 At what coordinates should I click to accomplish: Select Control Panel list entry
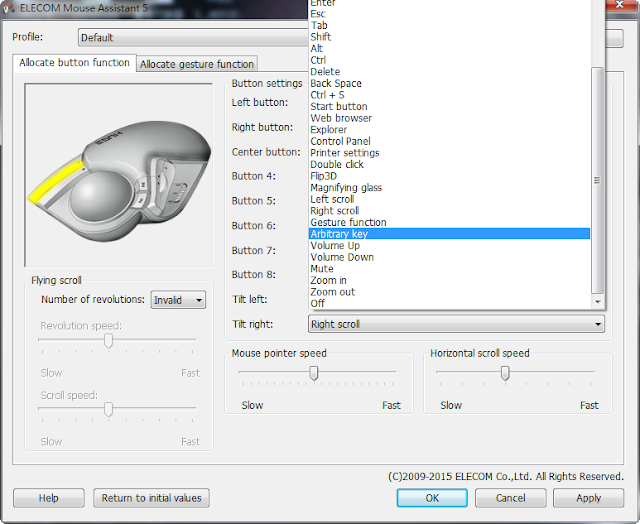(x=449, y=141)
